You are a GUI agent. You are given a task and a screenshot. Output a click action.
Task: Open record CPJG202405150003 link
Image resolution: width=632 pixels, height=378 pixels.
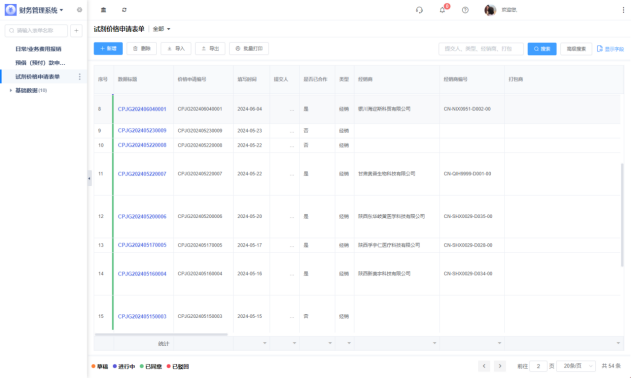click(x=142, y=316)
